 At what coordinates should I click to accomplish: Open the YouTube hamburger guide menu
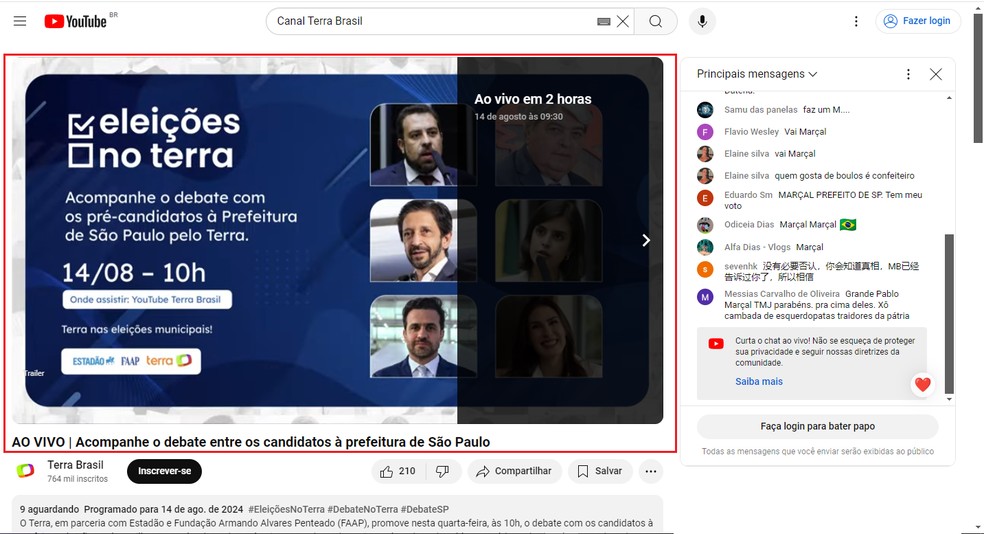click(20, 21)
